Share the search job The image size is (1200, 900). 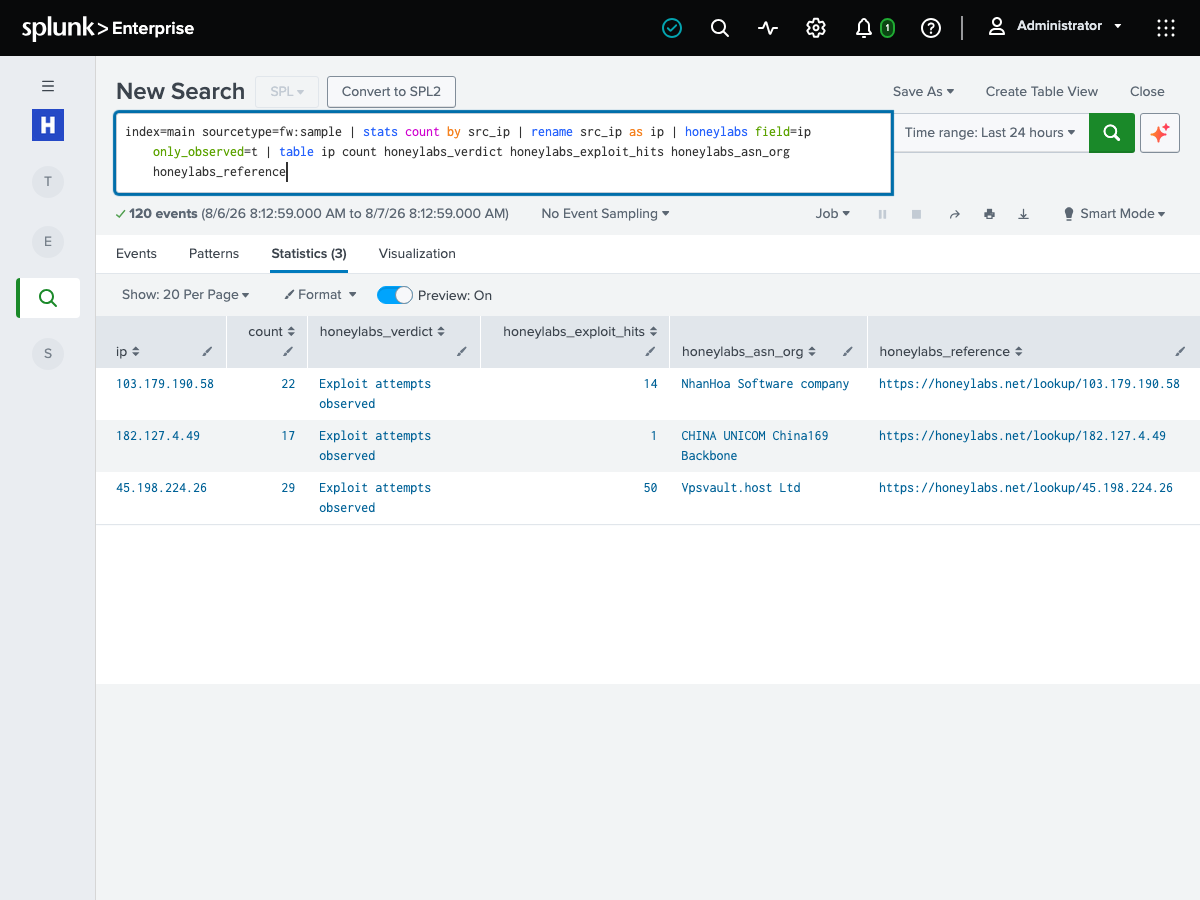click(954, 214)
